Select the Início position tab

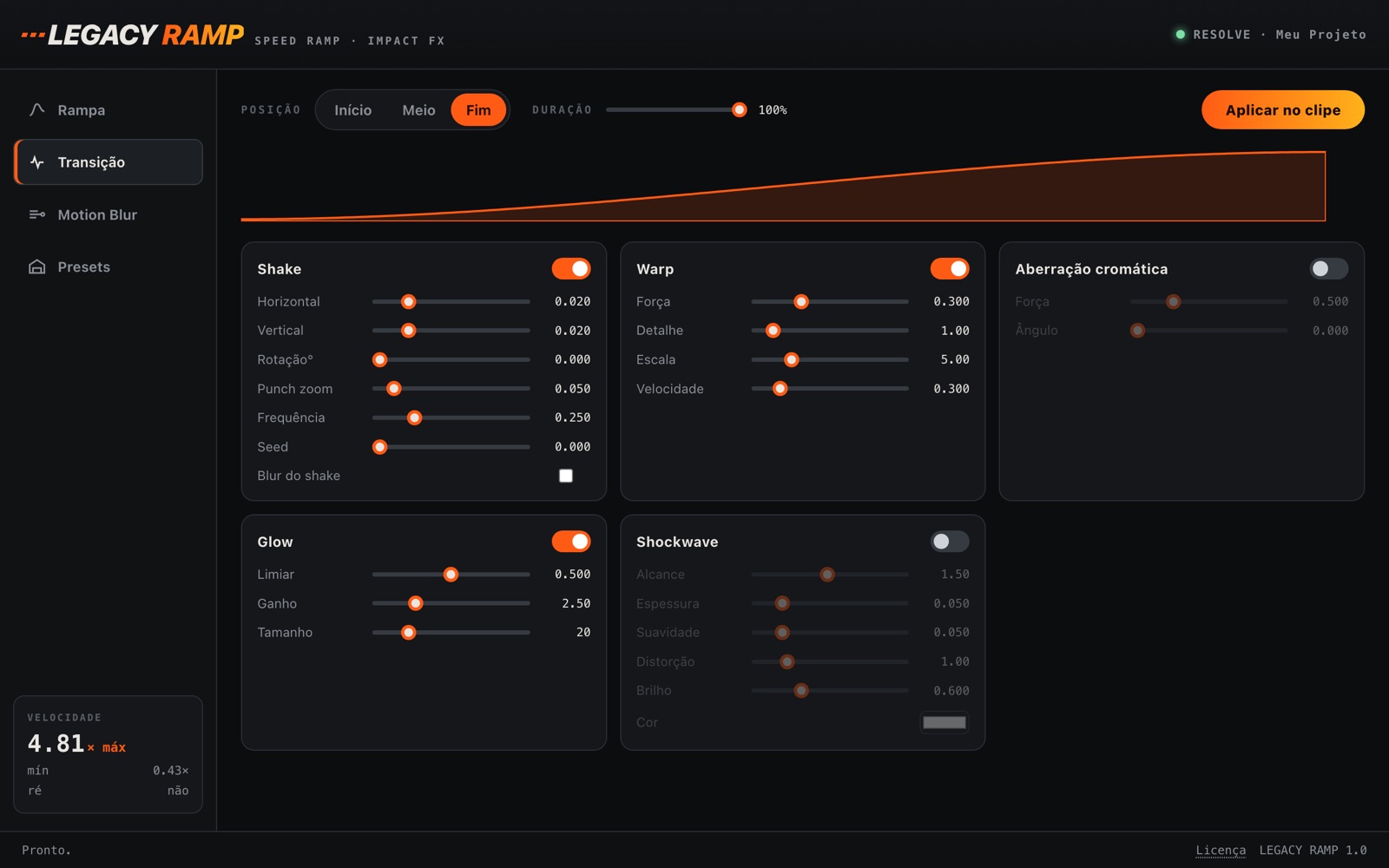click(352, 110)
